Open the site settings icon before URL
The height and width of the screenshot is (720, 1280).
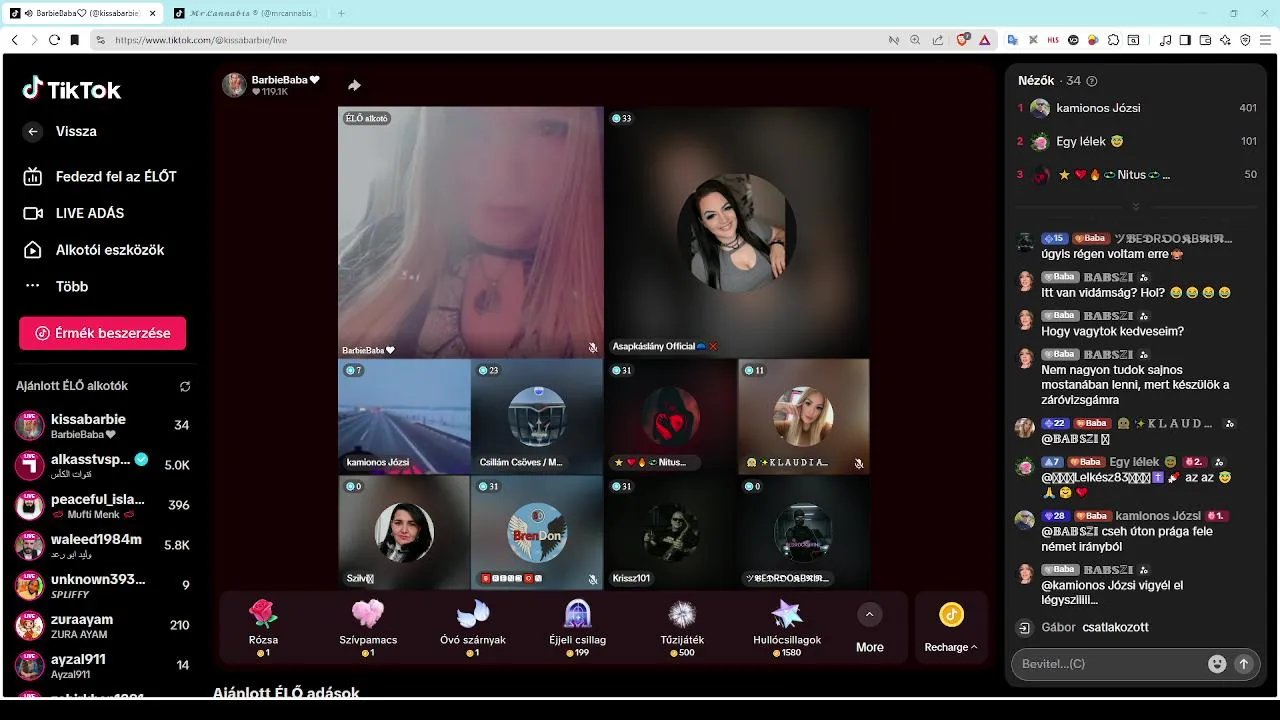100,40
